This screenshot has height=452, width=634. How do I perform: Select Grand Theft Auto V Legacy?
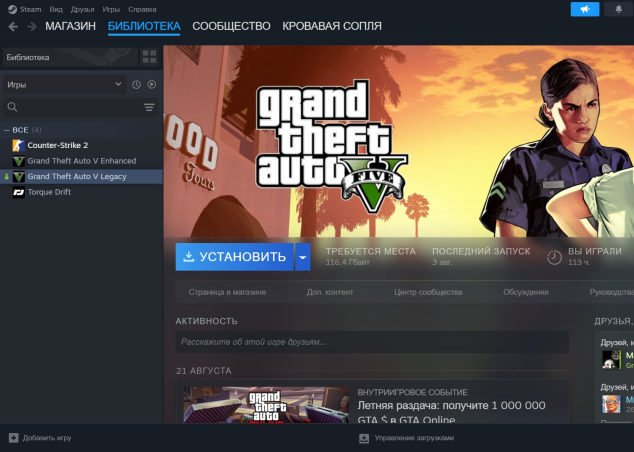[81, 177]
